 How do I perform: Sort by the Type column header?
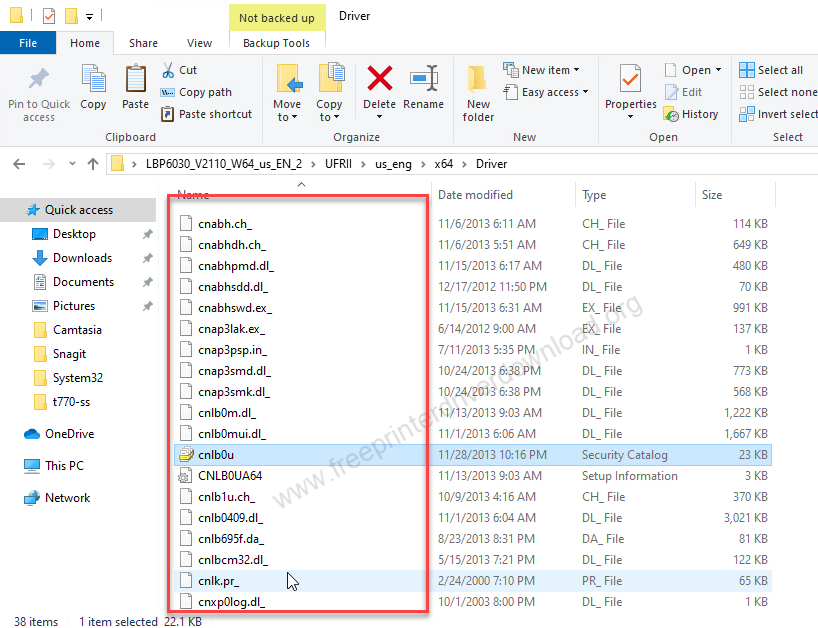click(x=594, y=195)
